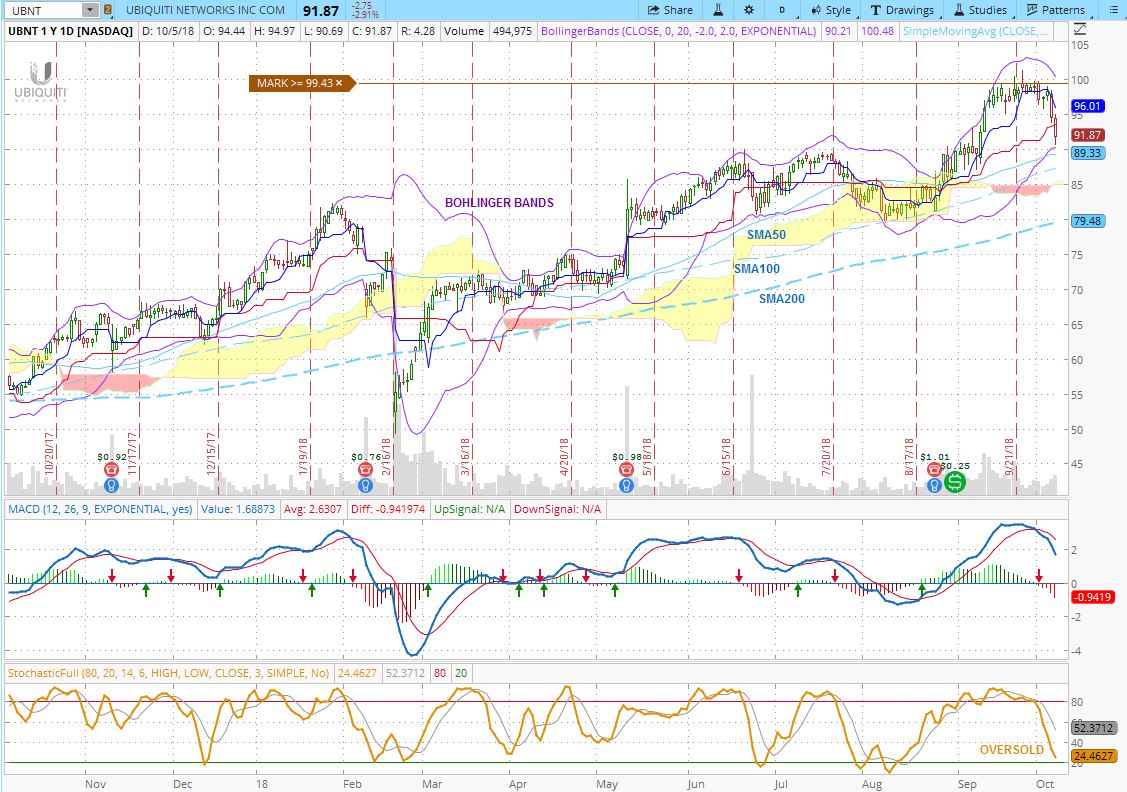Open chart settings gear icon
This screenshot has width=1127, height=792.
pos(749,10)
